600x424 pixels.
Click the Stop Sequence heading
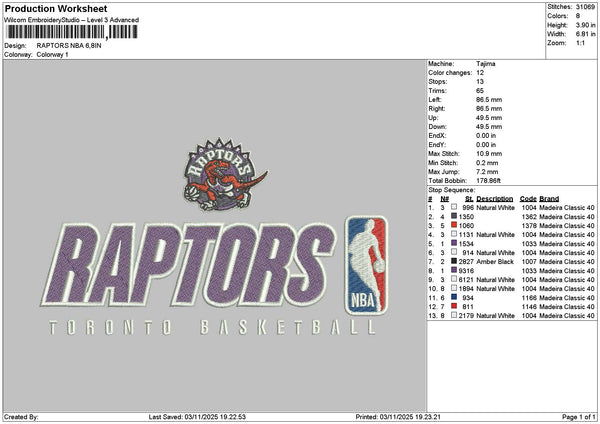pyautogui.click(x=451, y=190)
